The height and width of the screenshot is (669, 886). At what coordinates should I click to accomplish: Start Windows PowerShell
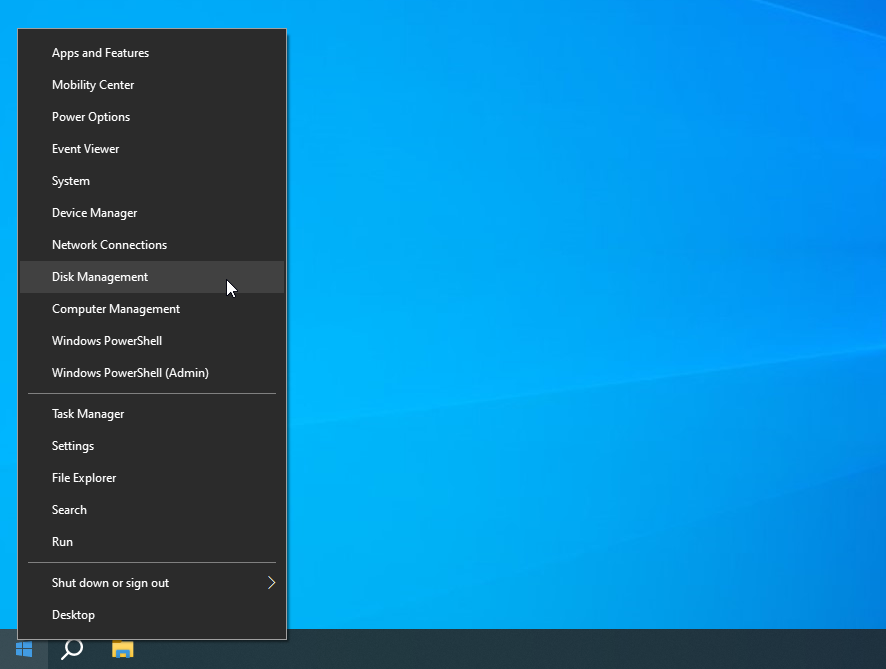click(x=152, y=341)
